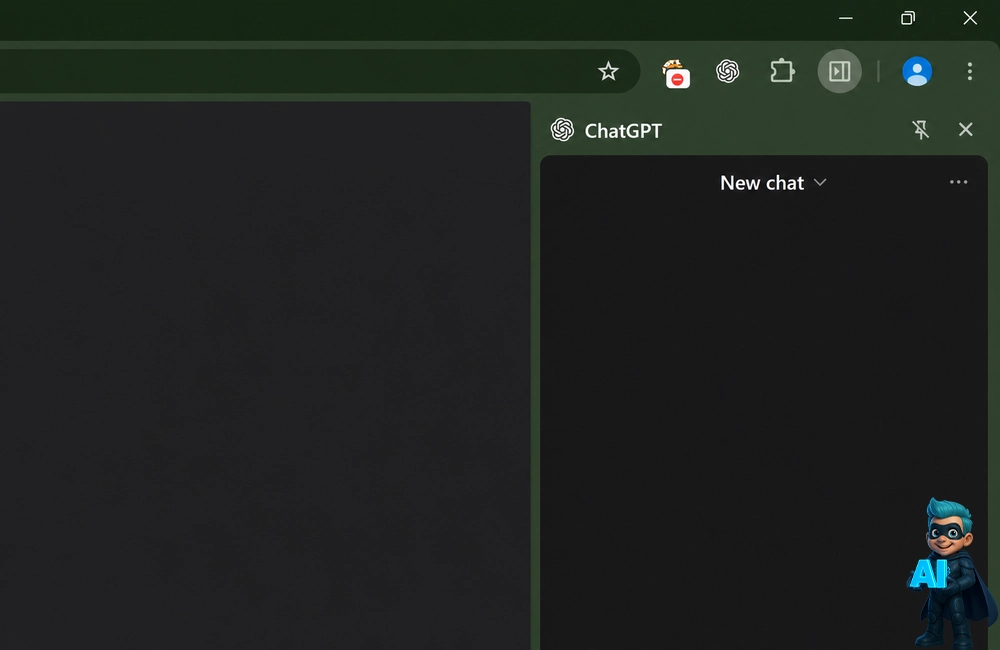Click the ChatGPT extension icon in toolbar
1000x650 pixels.
click(727, 71)
